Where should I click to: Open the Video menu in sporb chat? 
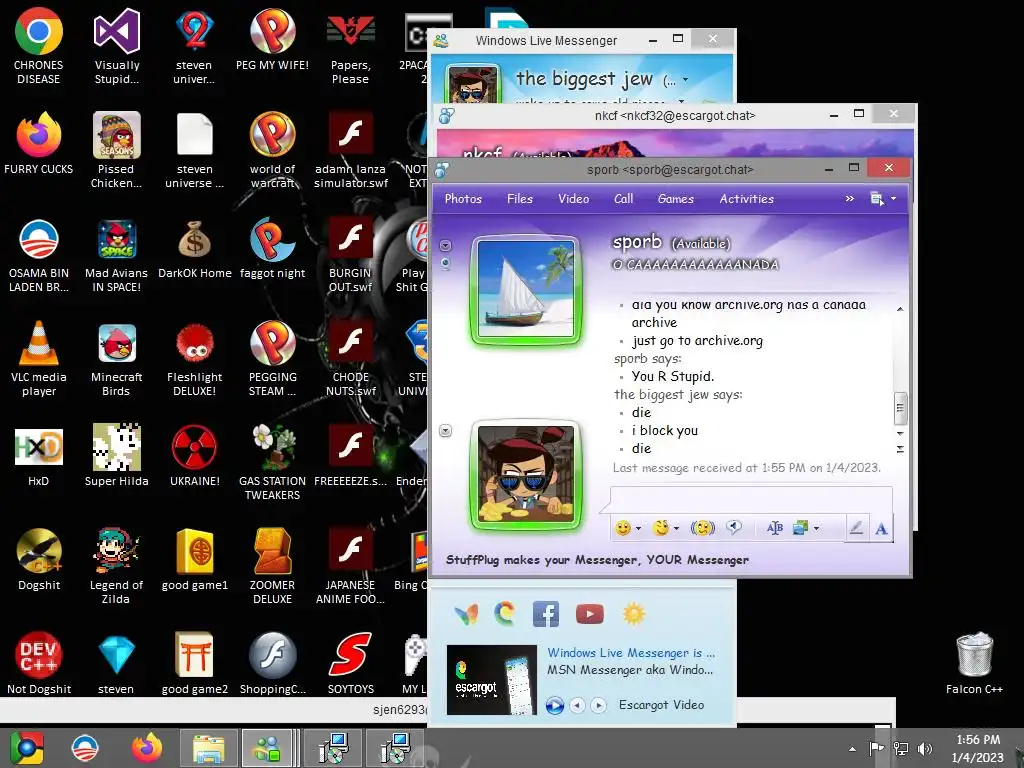point(573,199)
